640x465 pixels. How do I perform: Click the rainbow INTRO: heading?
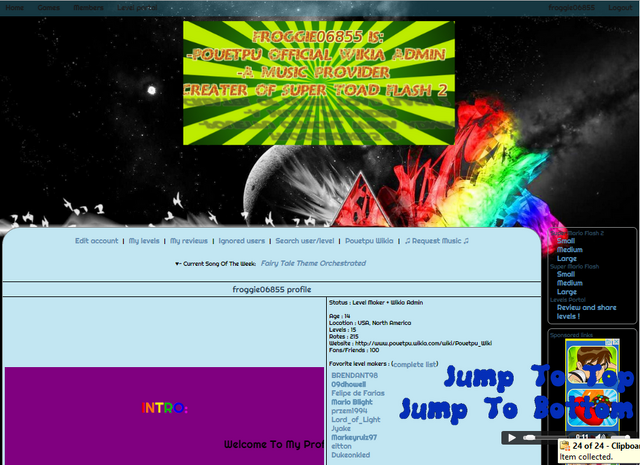[x=165, y=408]
